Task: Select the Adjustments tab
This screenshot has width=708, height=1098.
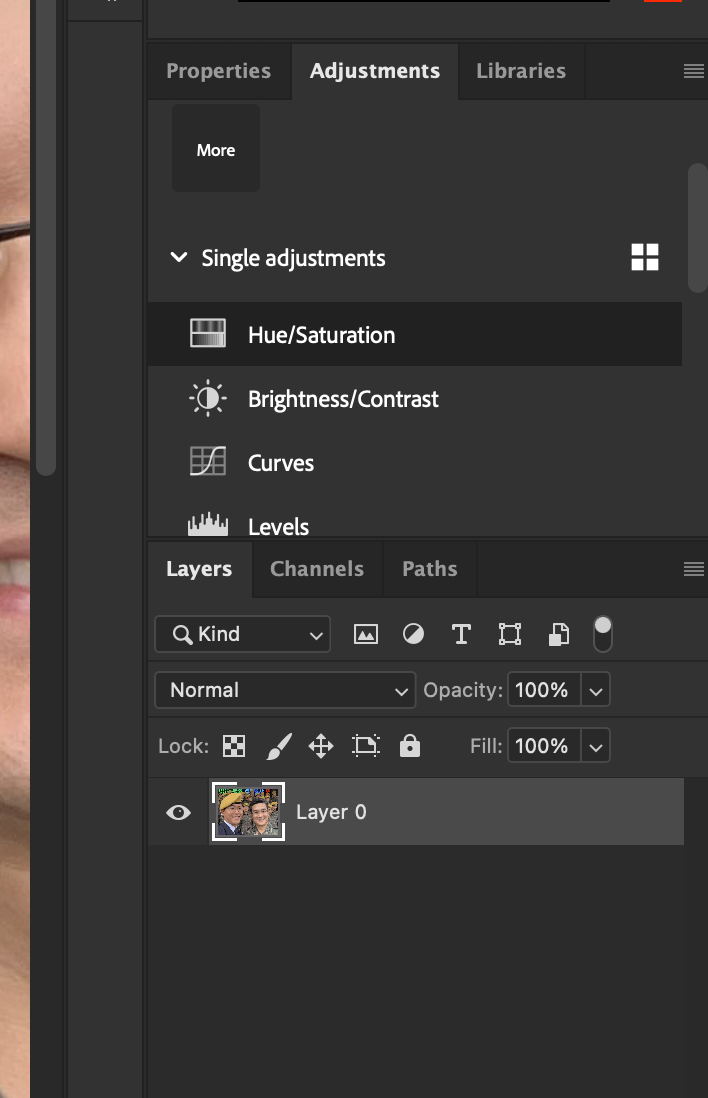Action: (x=375, y=71)
